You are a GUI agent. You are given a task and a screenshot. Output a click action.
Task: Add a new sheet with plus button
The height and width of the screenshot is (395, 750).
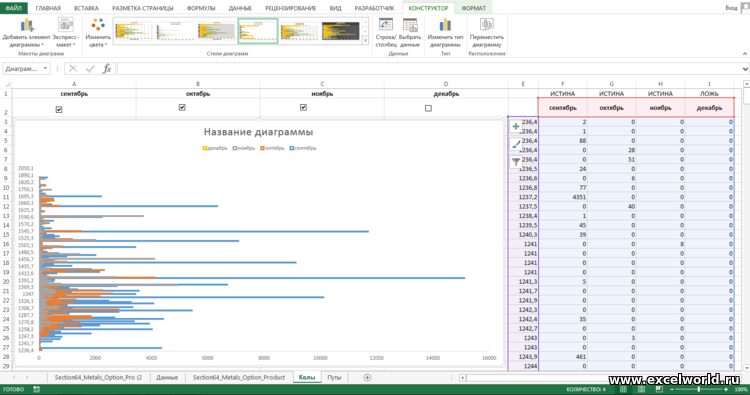[x=367, y=378]
